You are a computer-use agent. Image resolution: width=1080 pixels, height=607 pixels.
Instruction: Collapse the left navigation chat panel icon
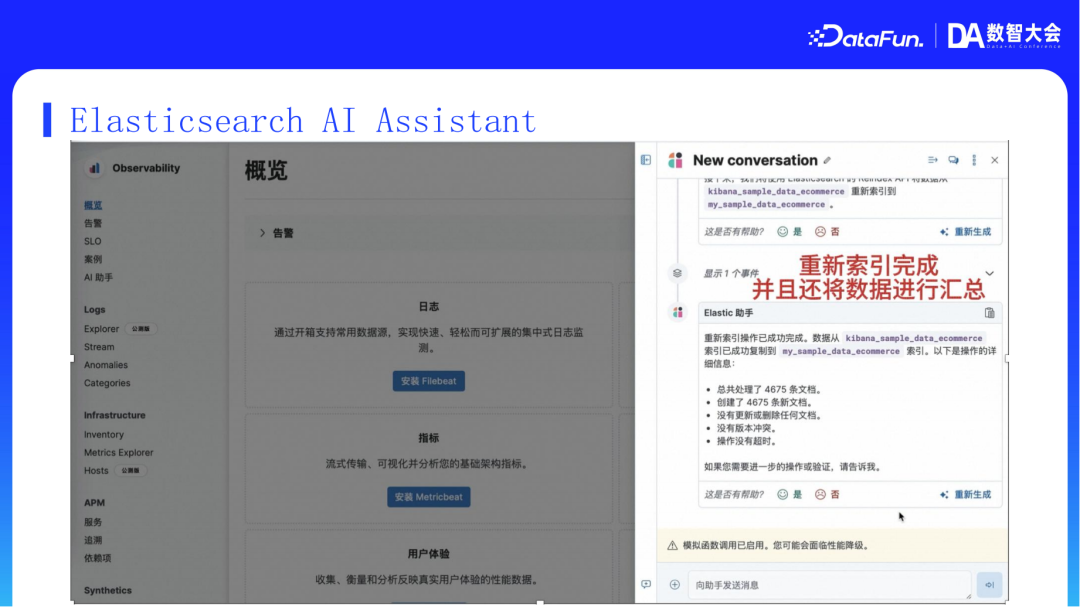point(645,158)
